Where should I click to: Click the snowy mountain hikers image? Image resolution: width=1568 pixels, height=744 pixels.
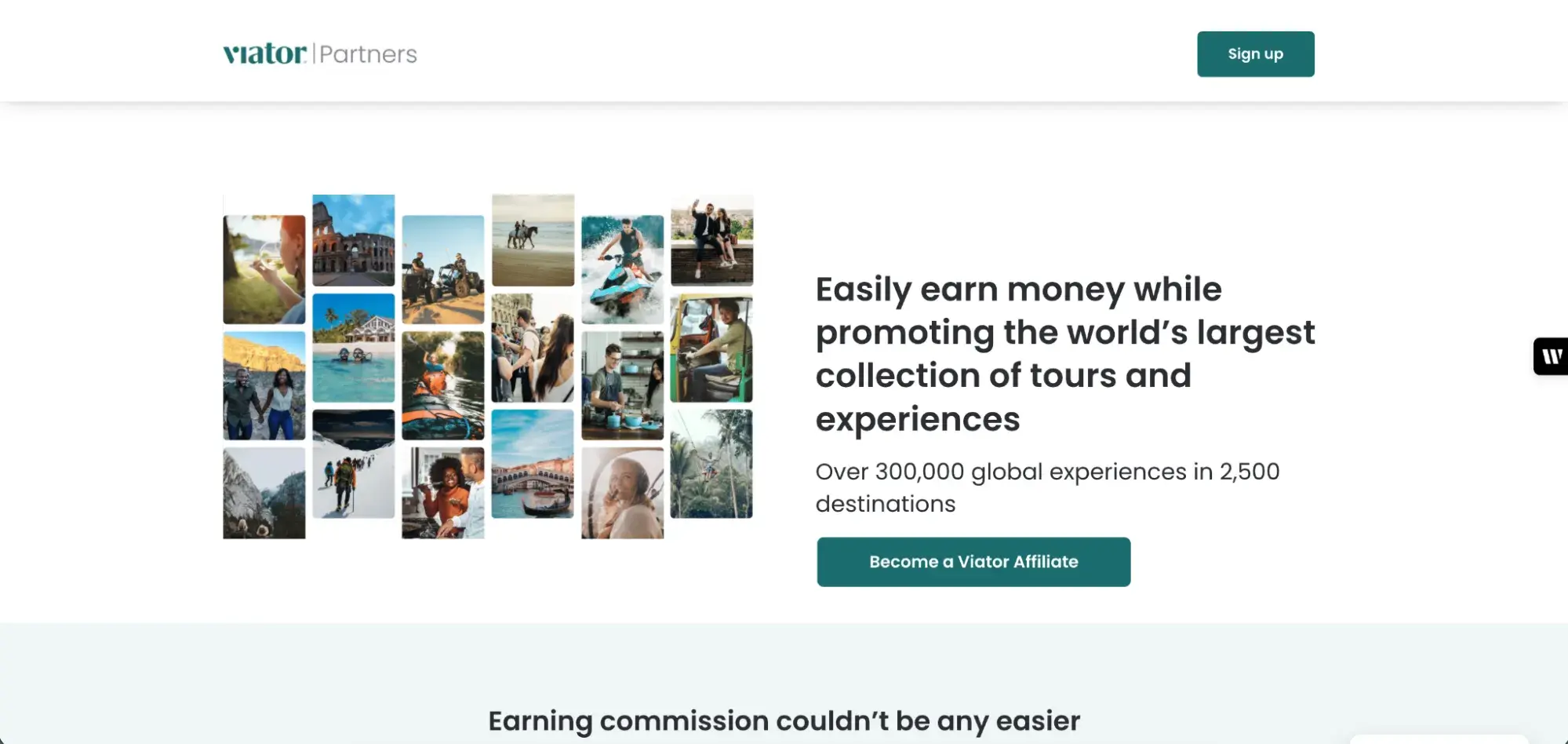(353, 463)
